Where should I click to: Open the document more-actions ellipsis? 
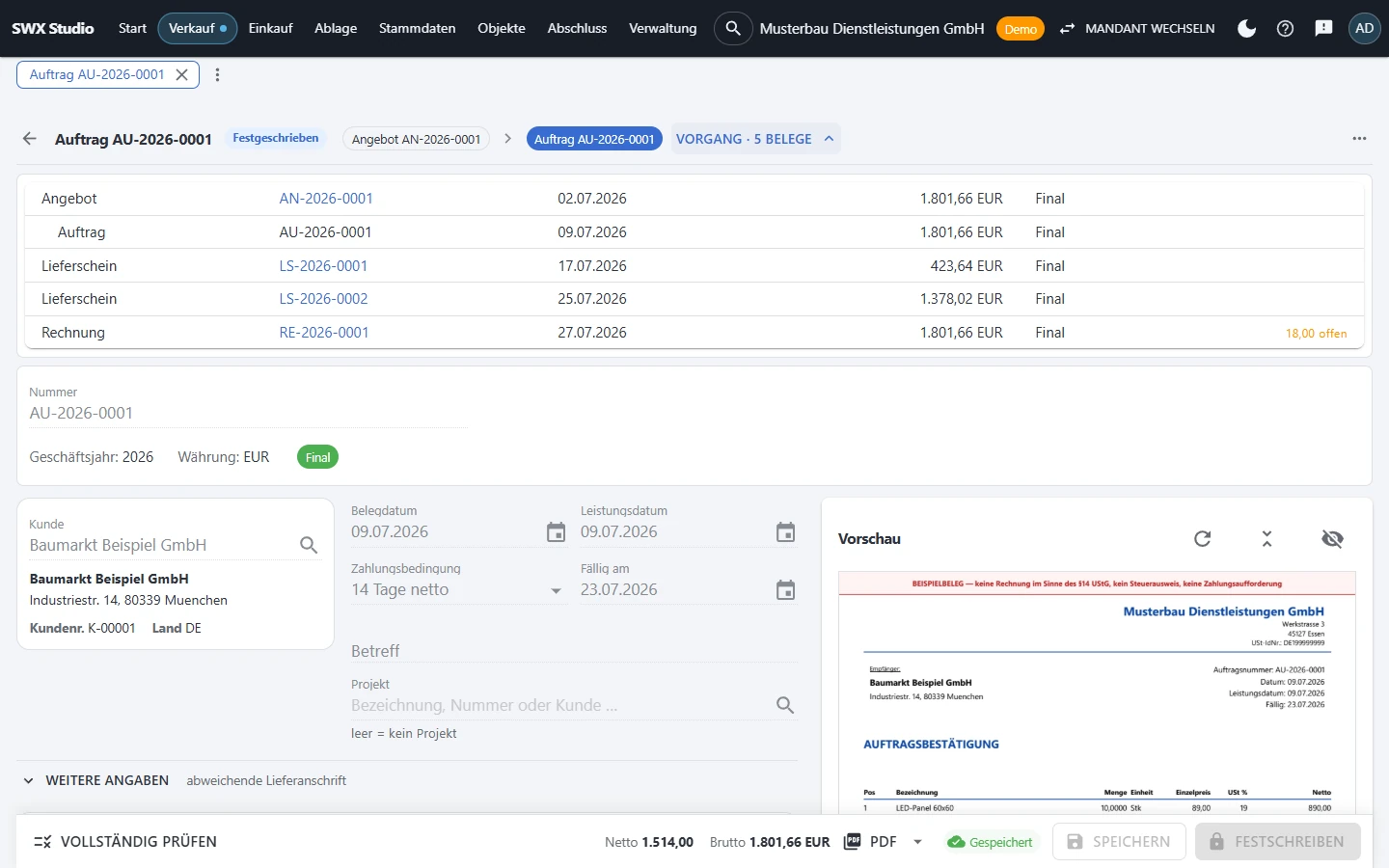coord(1359,139)
